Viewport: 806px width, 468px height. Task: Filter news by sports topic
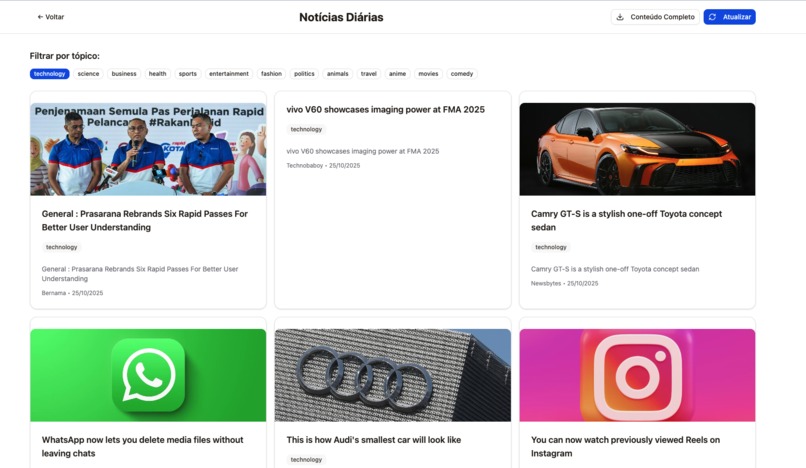(x=188, y=74)
